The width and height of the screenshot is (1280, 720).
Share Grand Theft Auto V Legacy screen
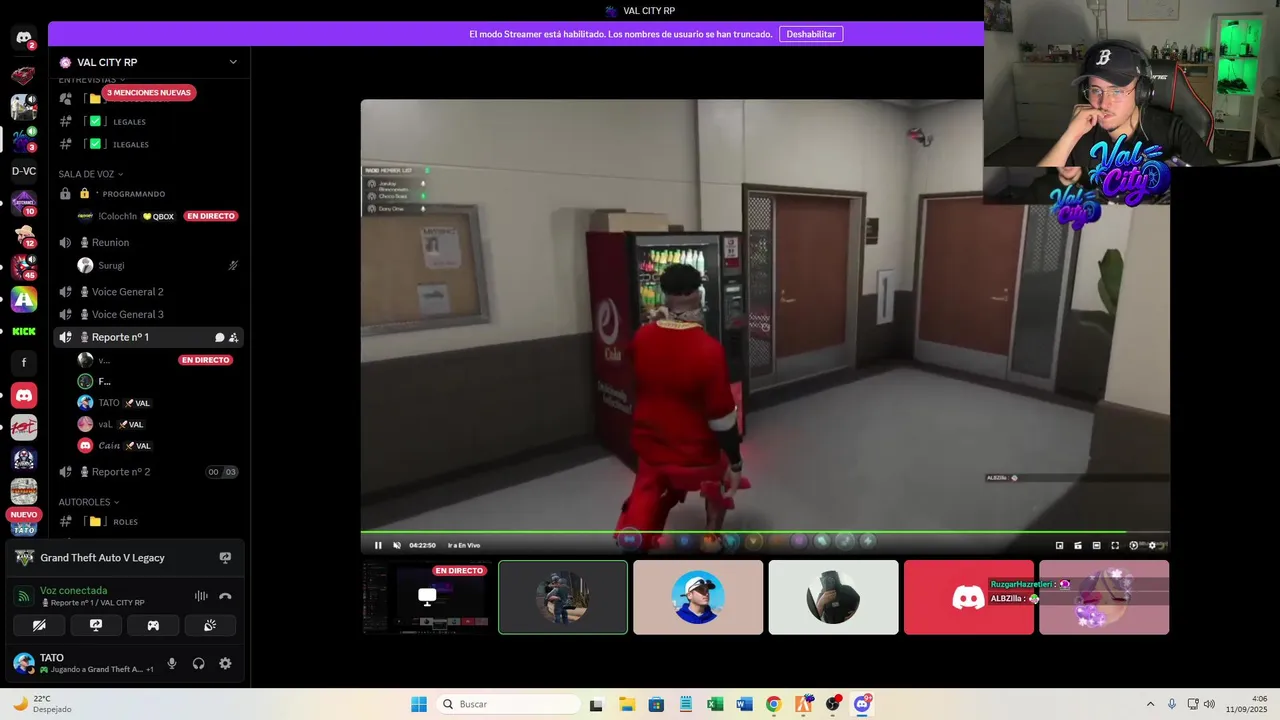click(x=225, y=558)
